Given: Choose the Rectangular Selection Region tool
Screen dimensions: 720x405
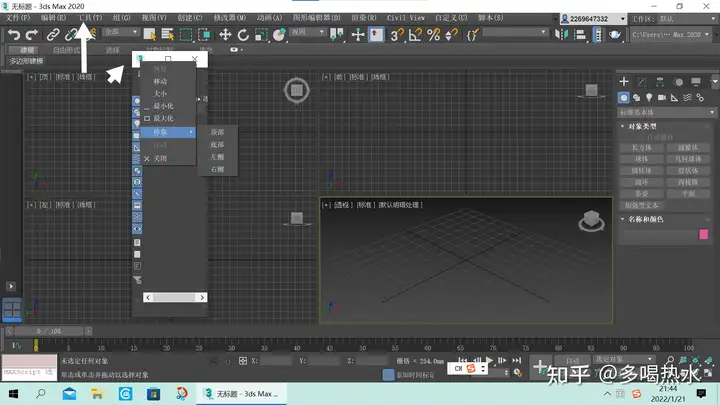Looking at the screenshot, I should 186,34.
